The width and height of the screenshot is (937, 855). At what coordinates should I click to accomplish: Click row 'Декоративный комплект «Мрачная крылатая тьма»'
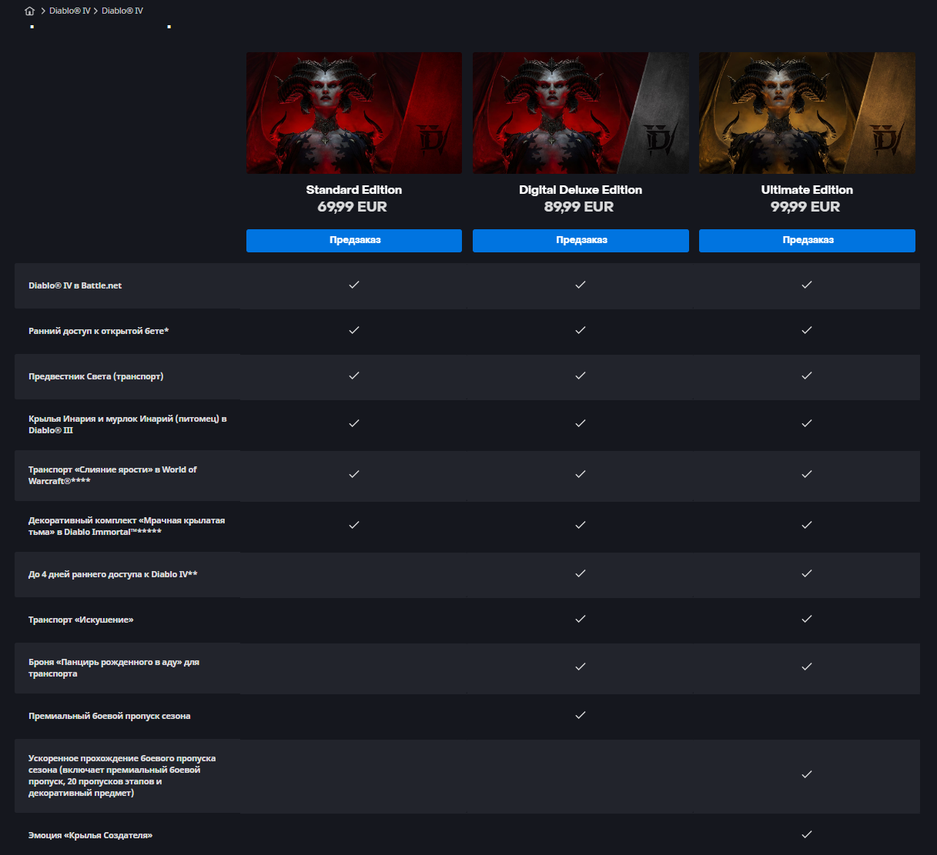pyautogui.click(x=467, y=526)
